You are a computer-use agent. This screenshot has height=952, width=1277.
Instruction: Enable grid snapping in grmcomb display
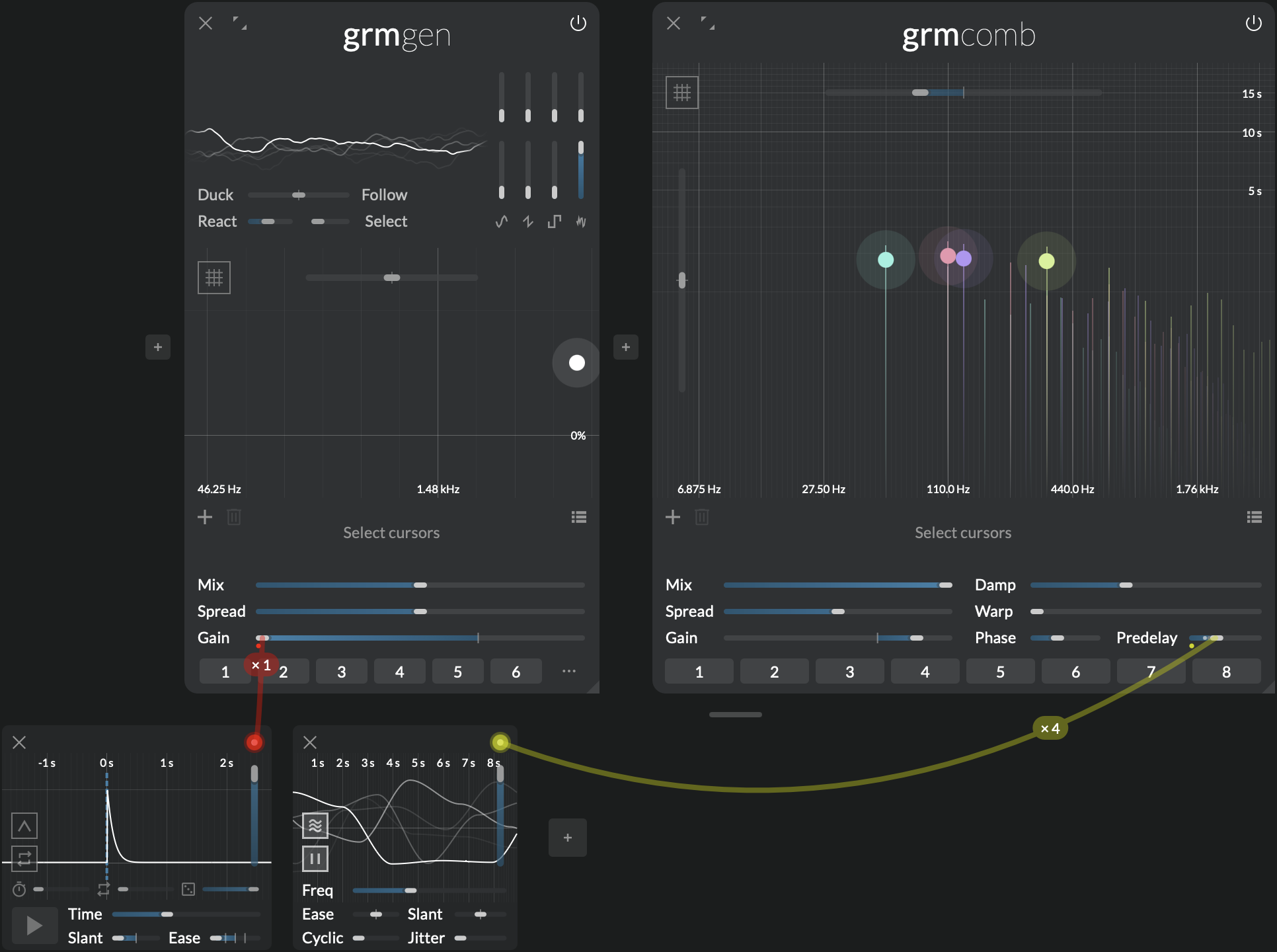(681, 93)
